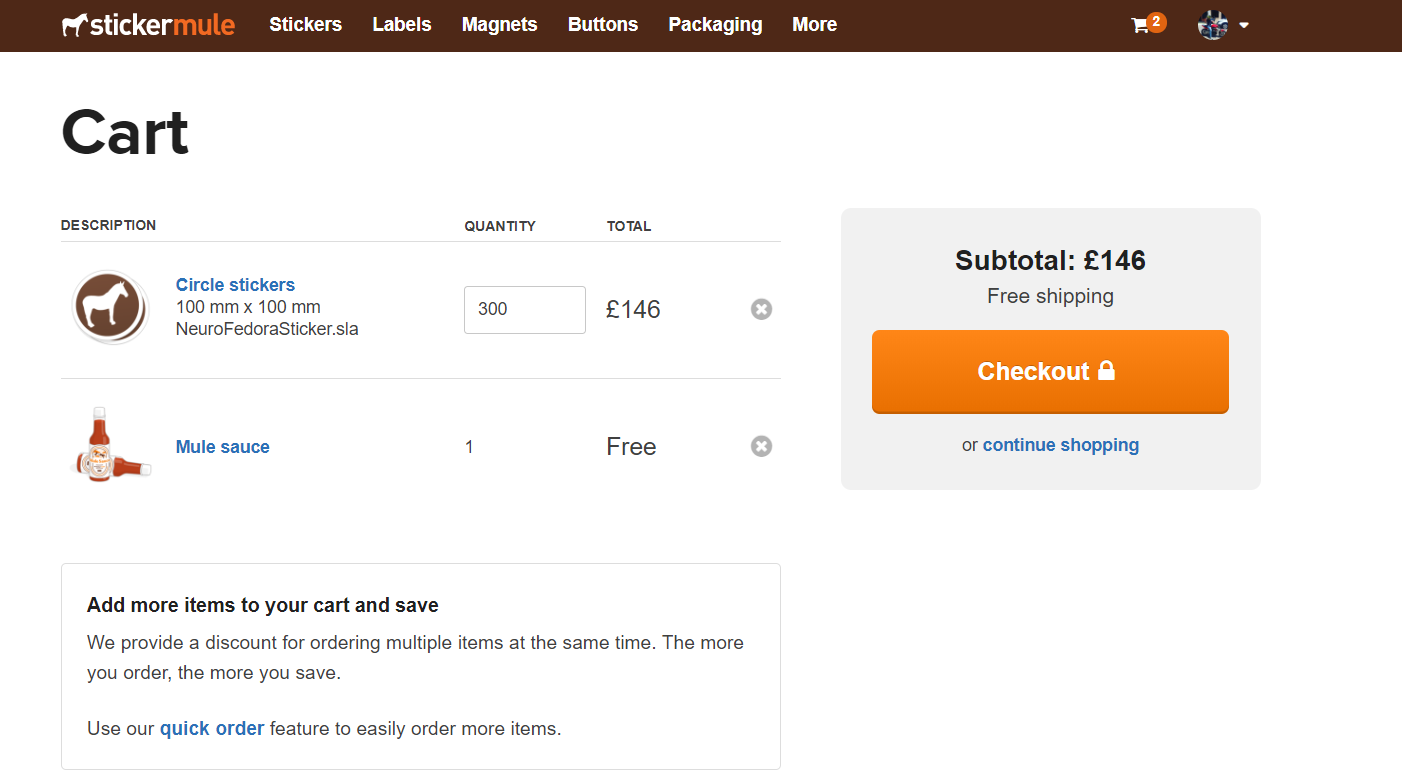The image size is (1402, 776).
Task: Remove Circle stickers from the cart
Action: pyautogui.click(x=761, y=309)
